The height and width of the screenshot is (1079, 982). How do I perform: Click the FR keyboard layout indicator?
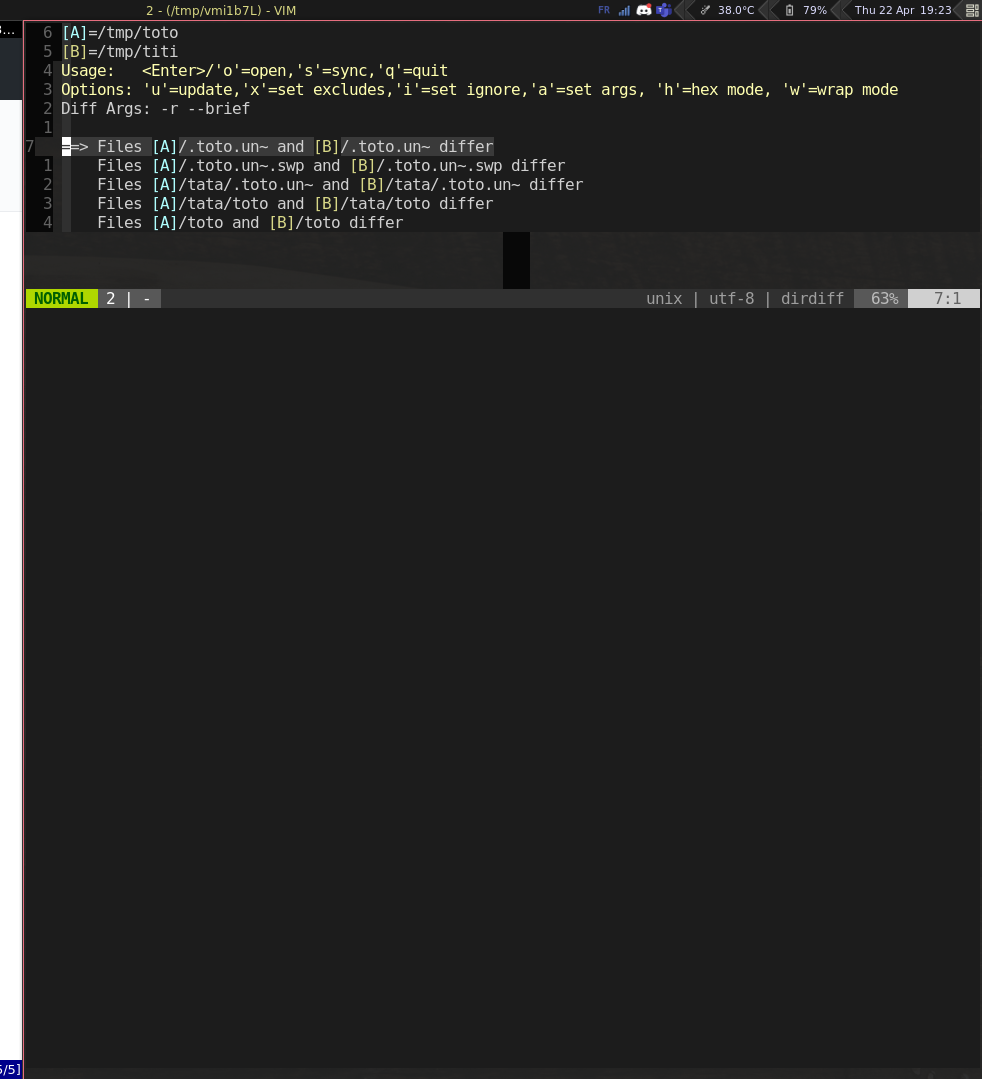point(604,10)
